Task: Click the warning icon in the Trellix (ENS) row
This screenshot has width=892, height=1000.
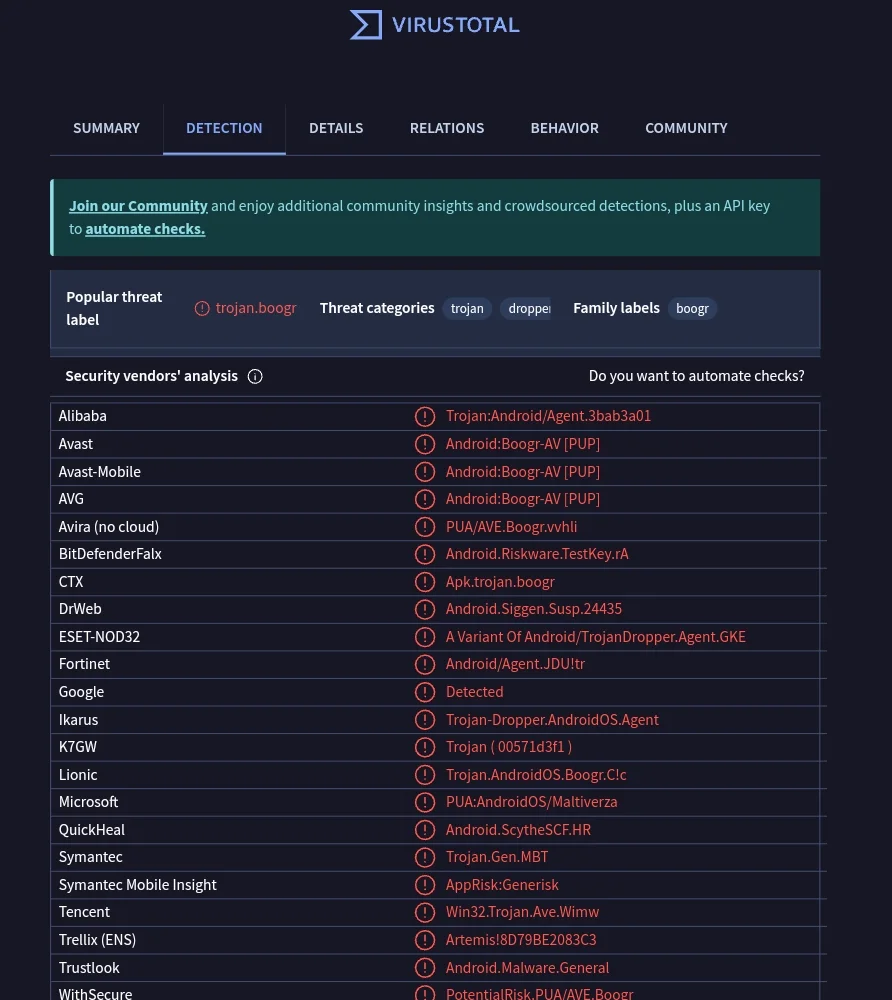Action: pos(425,940)
